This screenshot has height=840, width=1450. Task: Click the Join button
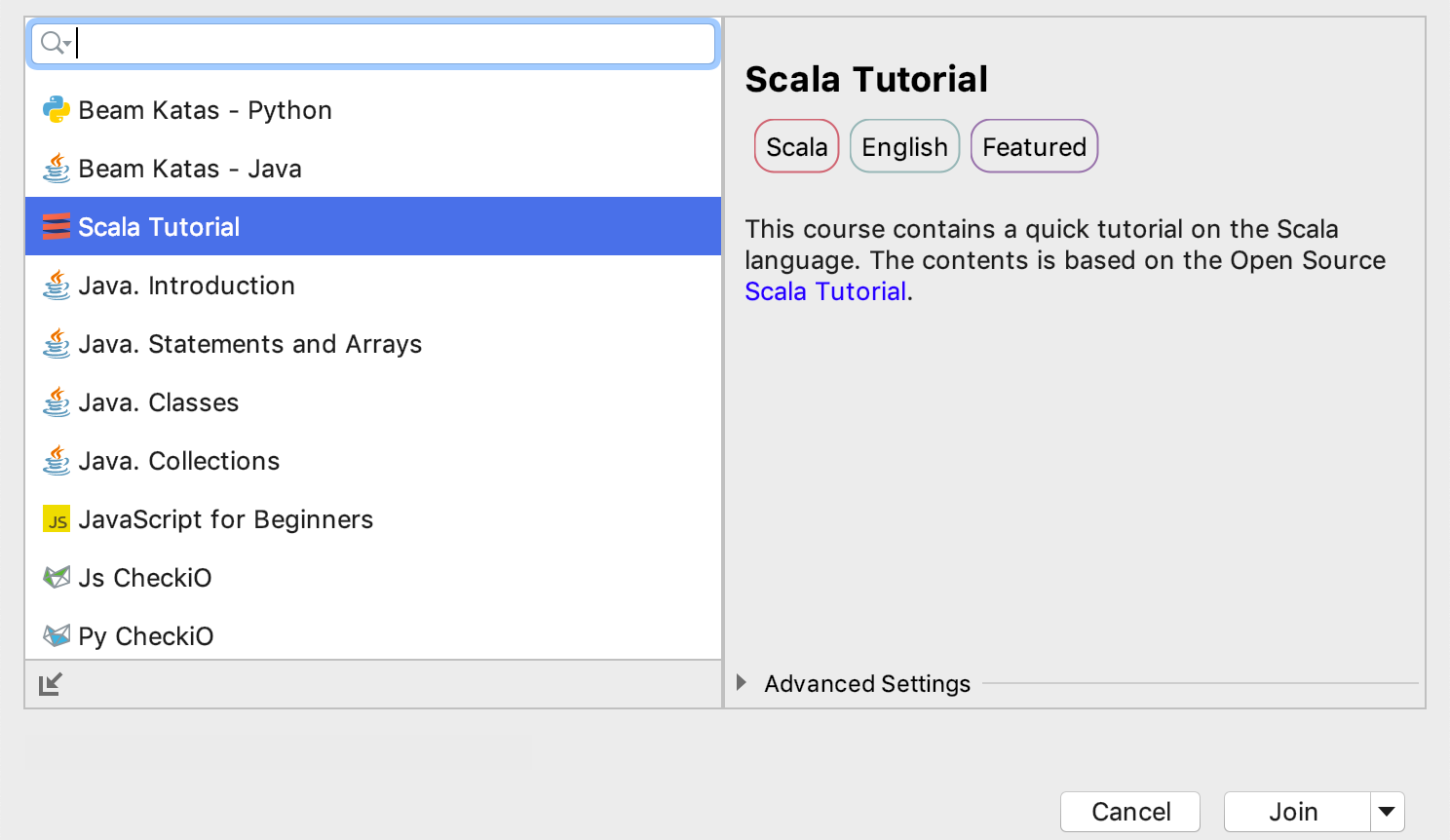click(1297, 812)
